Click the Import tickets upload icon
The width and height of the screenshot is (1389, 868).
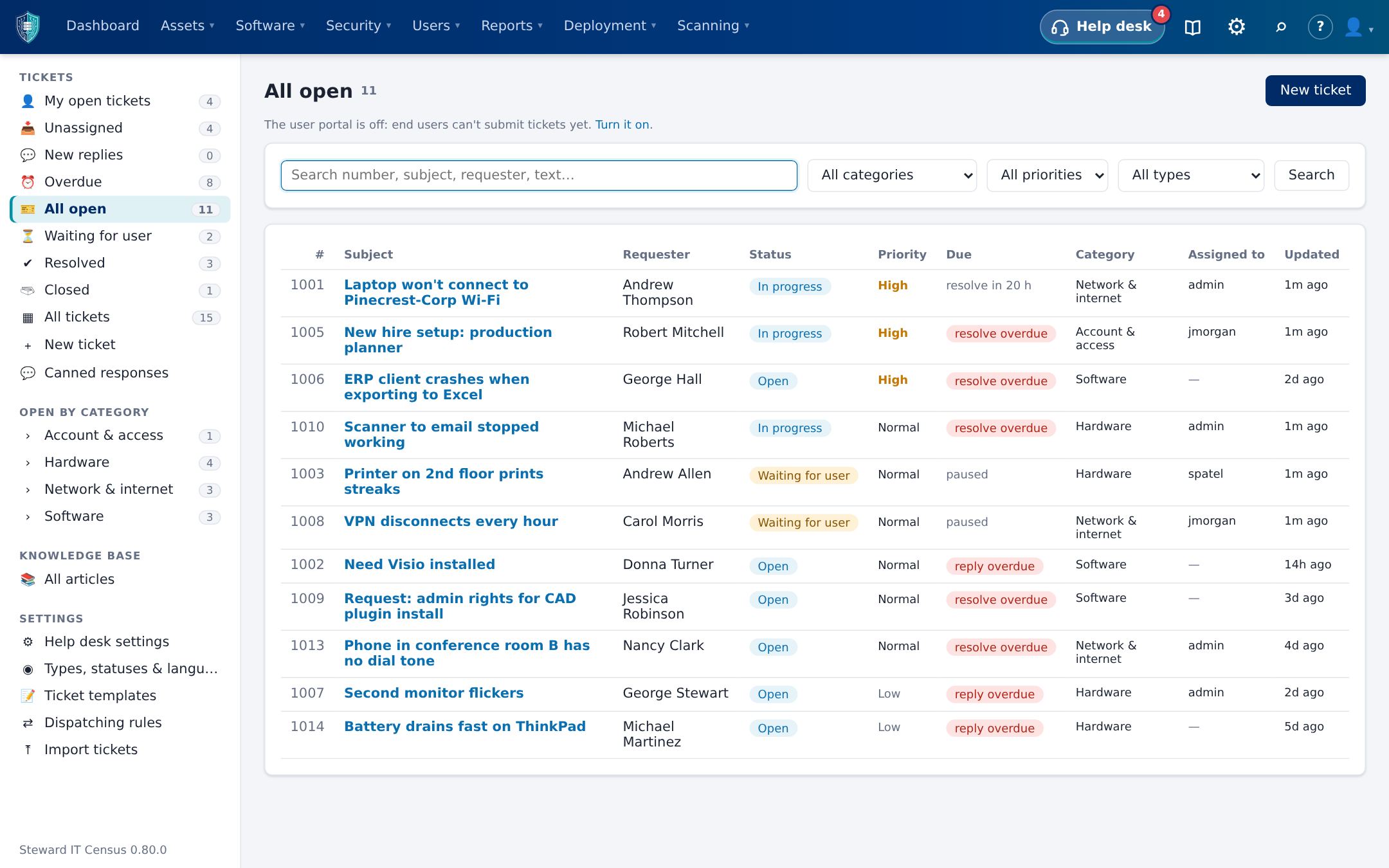point(28,750)
